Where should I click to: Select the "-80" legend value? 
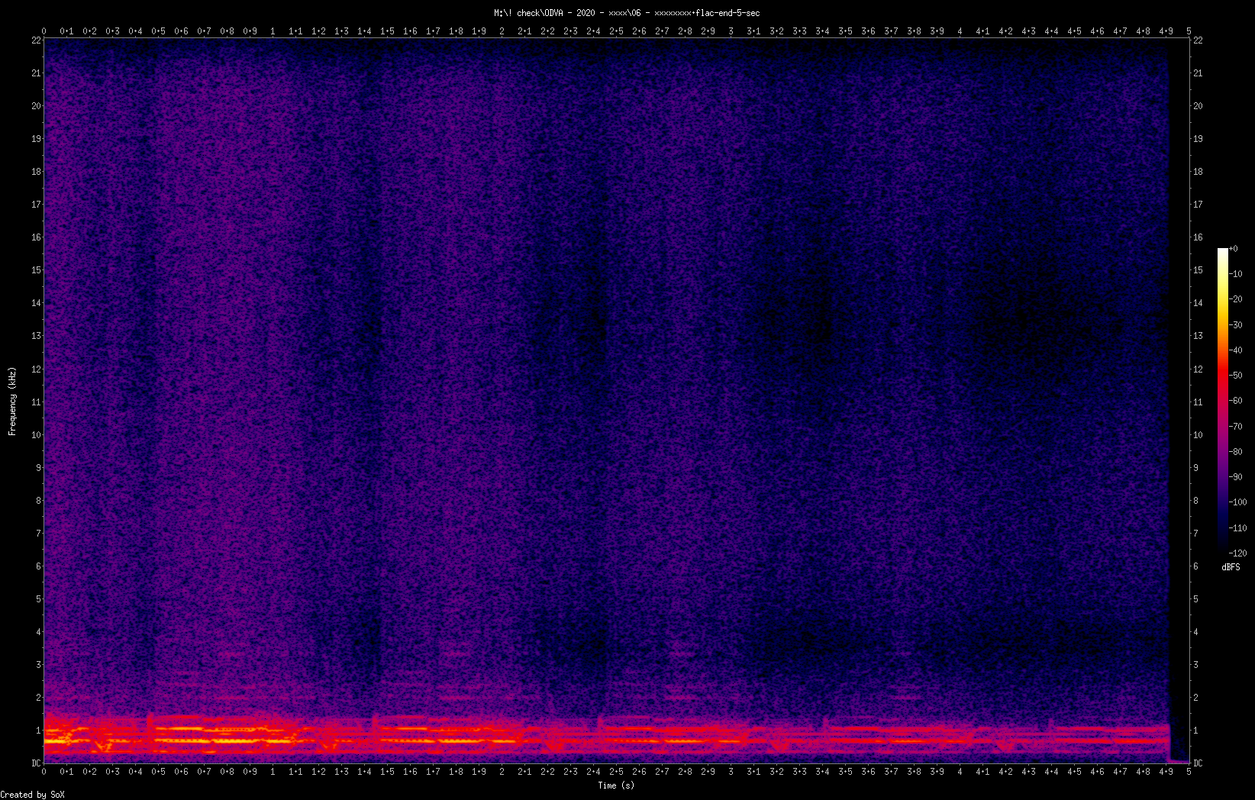coord(1237,451)
